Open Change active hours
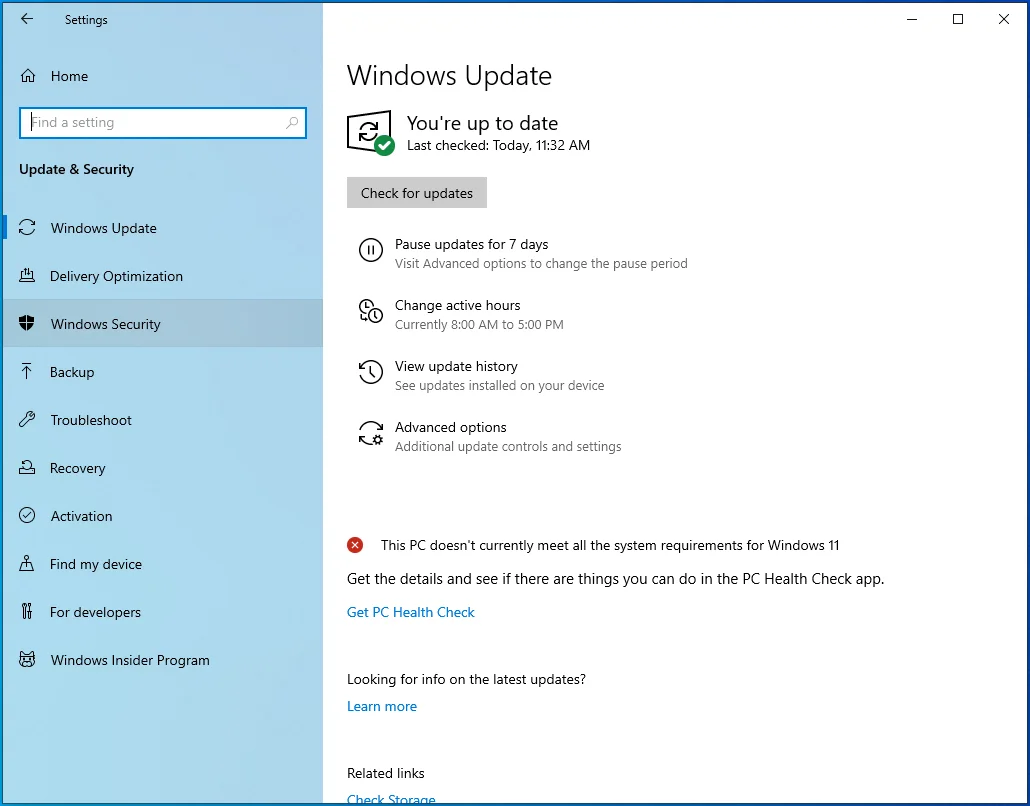The height and width of the screenshot is (806, 1030). [457, 305]
